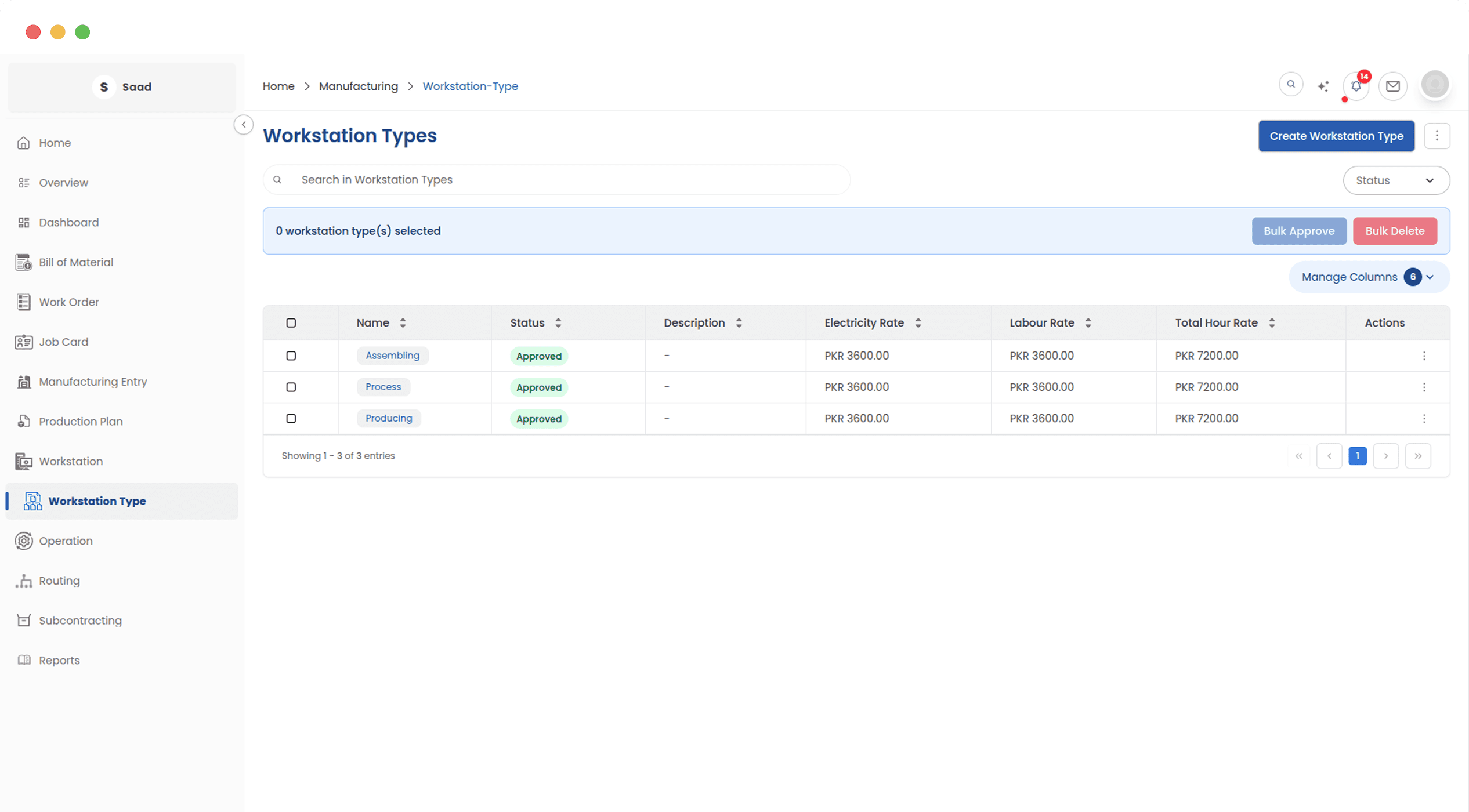This screenshot has height=812, width=1469.
Task: Open the mail inbox icon in top bar
Action: [x=1393, y=85]
